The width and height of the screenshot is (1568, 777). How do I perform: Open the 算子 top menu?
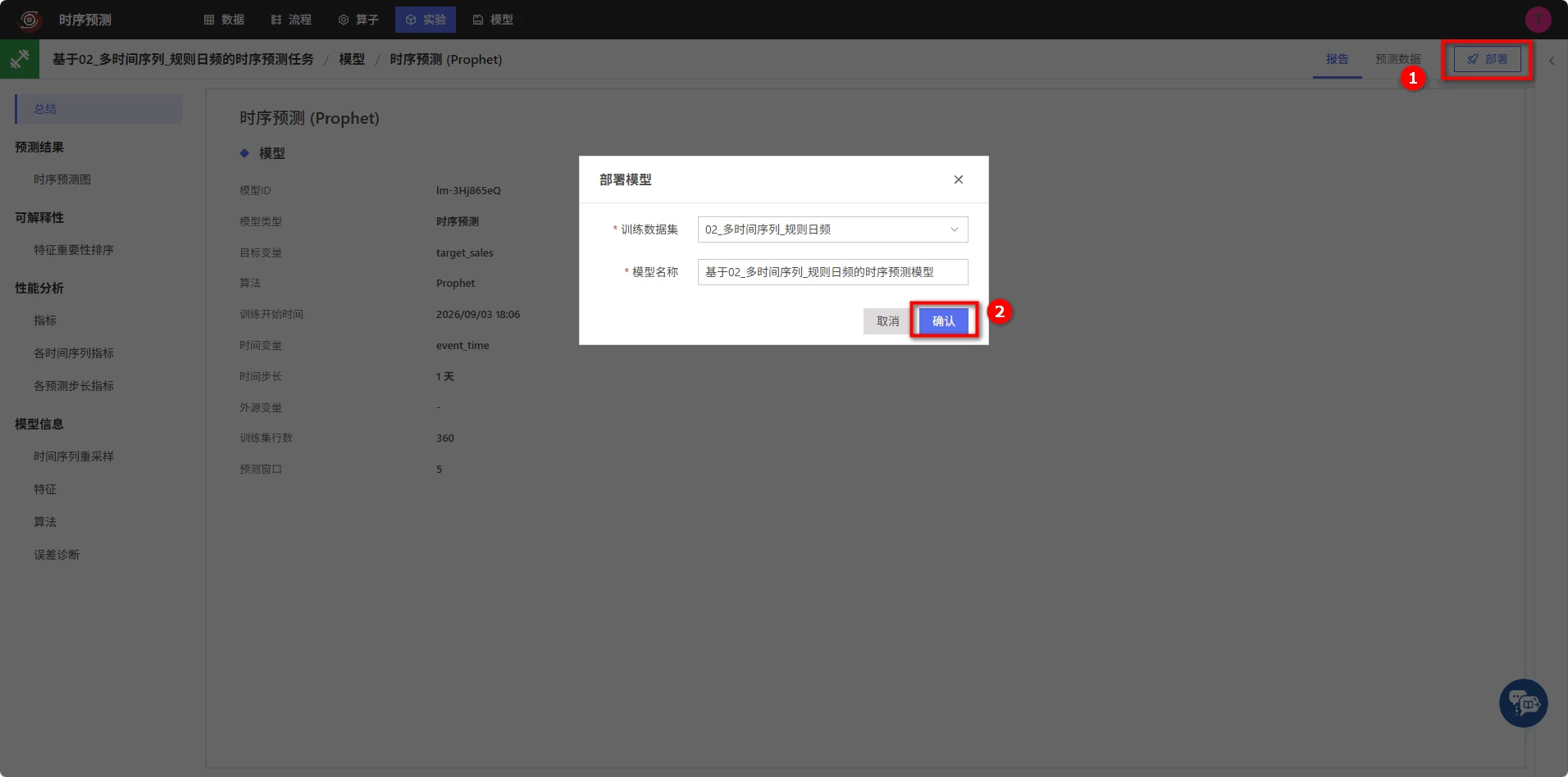point(358,20)
